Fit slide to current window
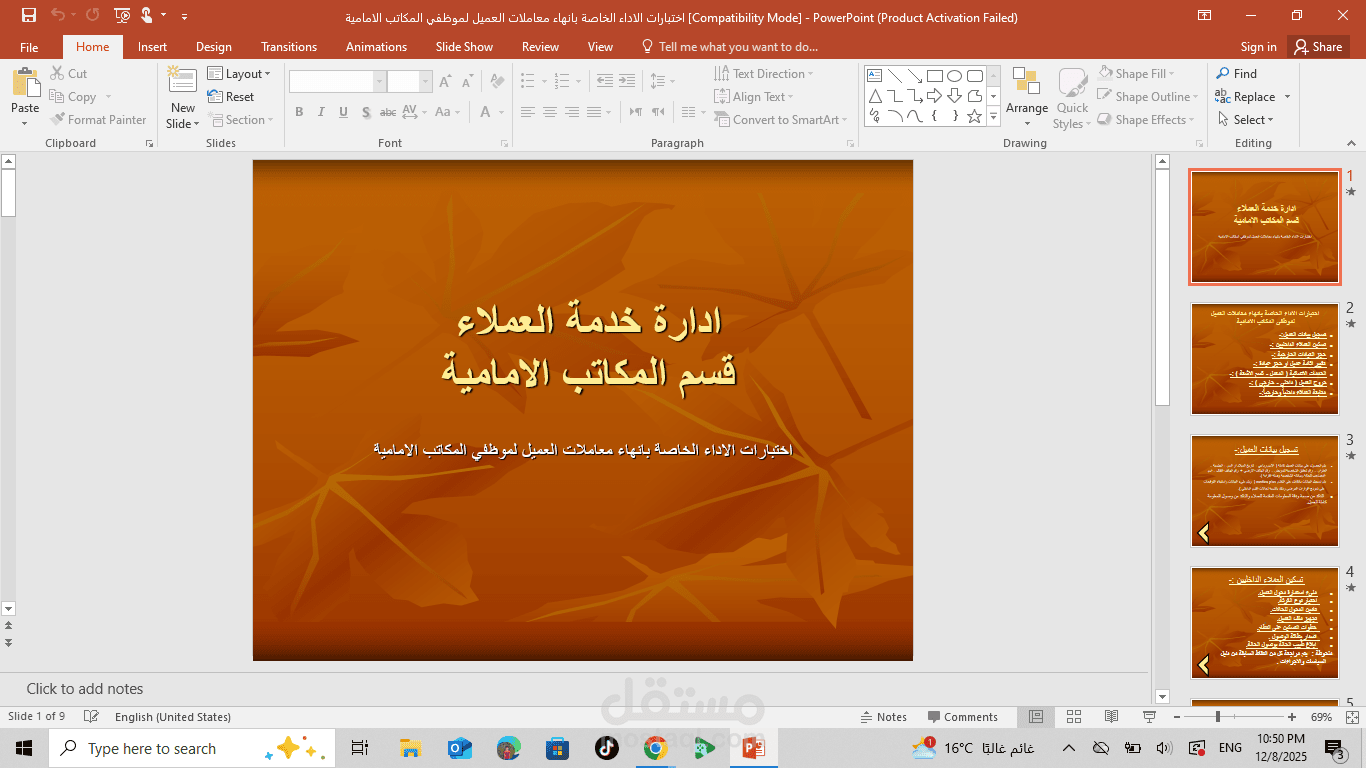 [1351, 717]
